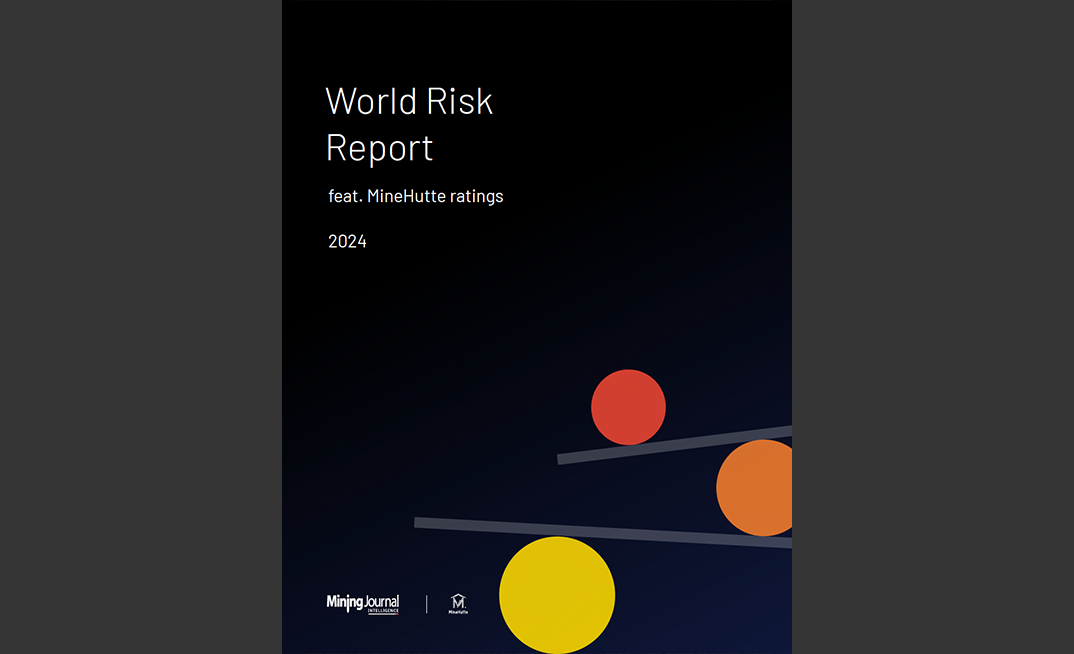
Task: Click the right gray margin of the screen
Action: point(933,327)
